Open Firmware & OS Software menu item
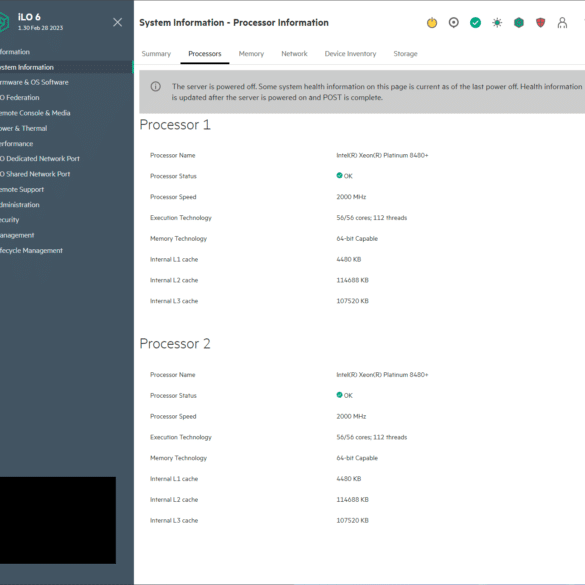Image resolution: width=585 pixels, height=585 pixels. [x=34, y=82]
